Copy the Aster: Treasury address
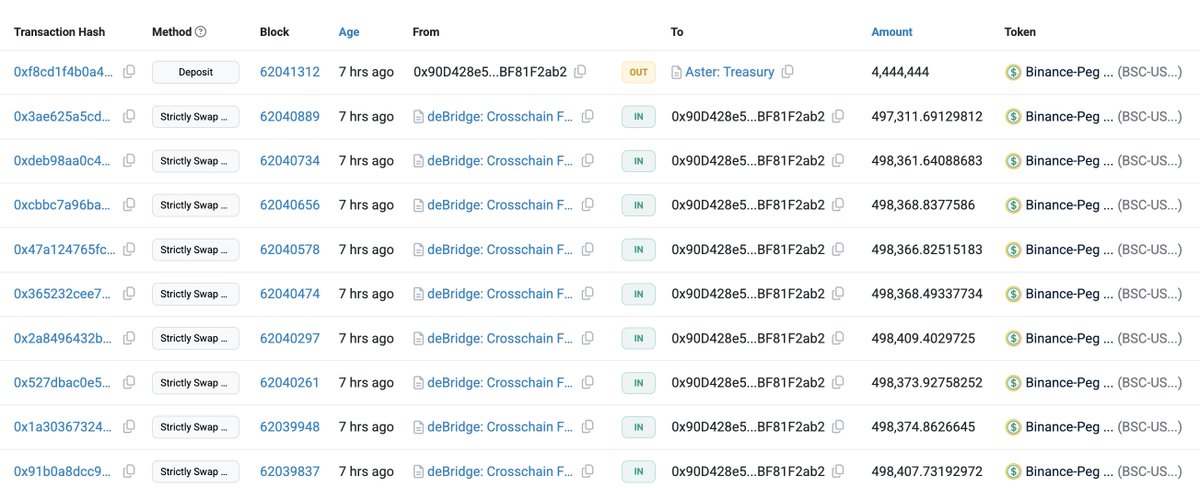Image resolution: width=1200 pixels, height=488 pixels. pos(788,72)
